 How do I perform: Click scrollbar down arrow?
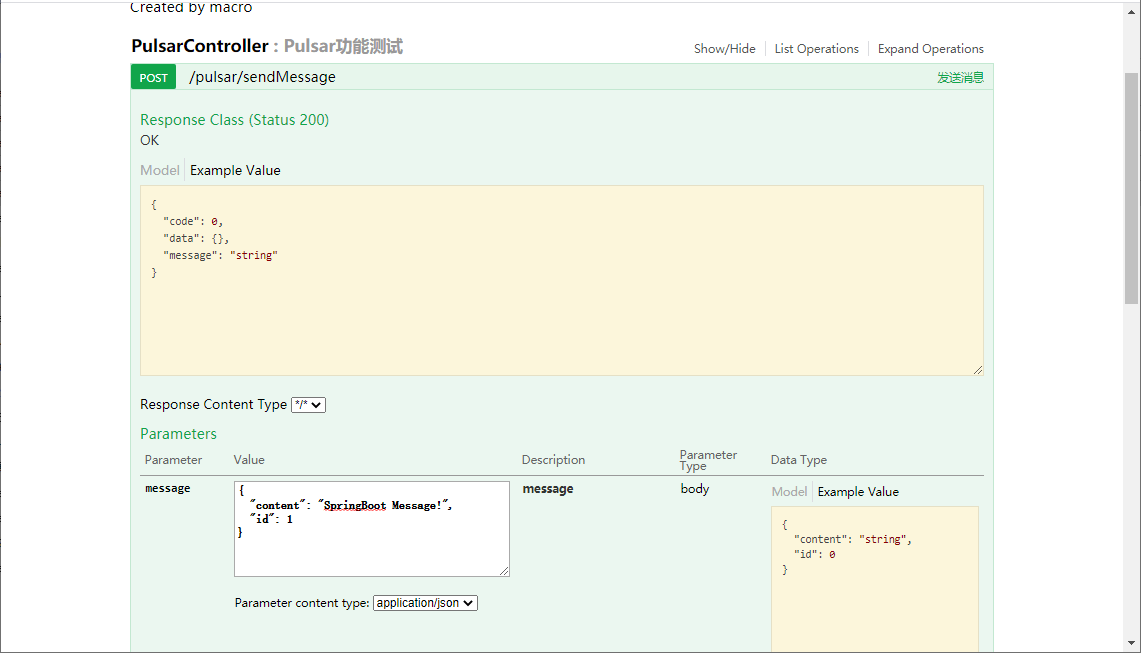click(x=1131, y=643)
